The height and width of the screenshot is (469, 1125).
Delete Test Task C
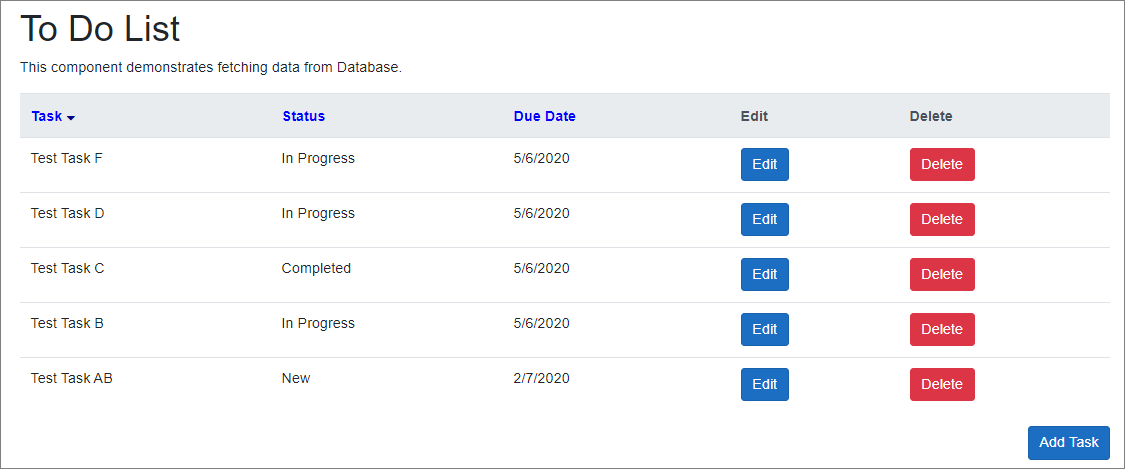(x=941, y=275)
